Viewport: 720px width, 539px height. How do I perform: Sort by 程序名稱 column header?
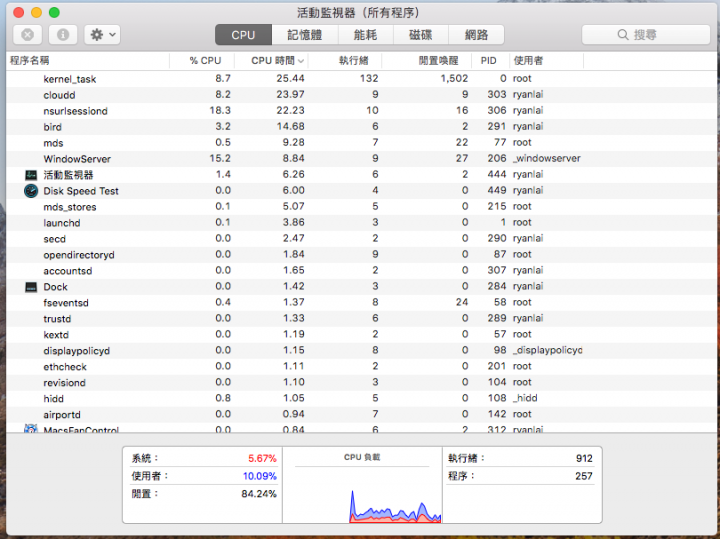[x=88, y=61]
